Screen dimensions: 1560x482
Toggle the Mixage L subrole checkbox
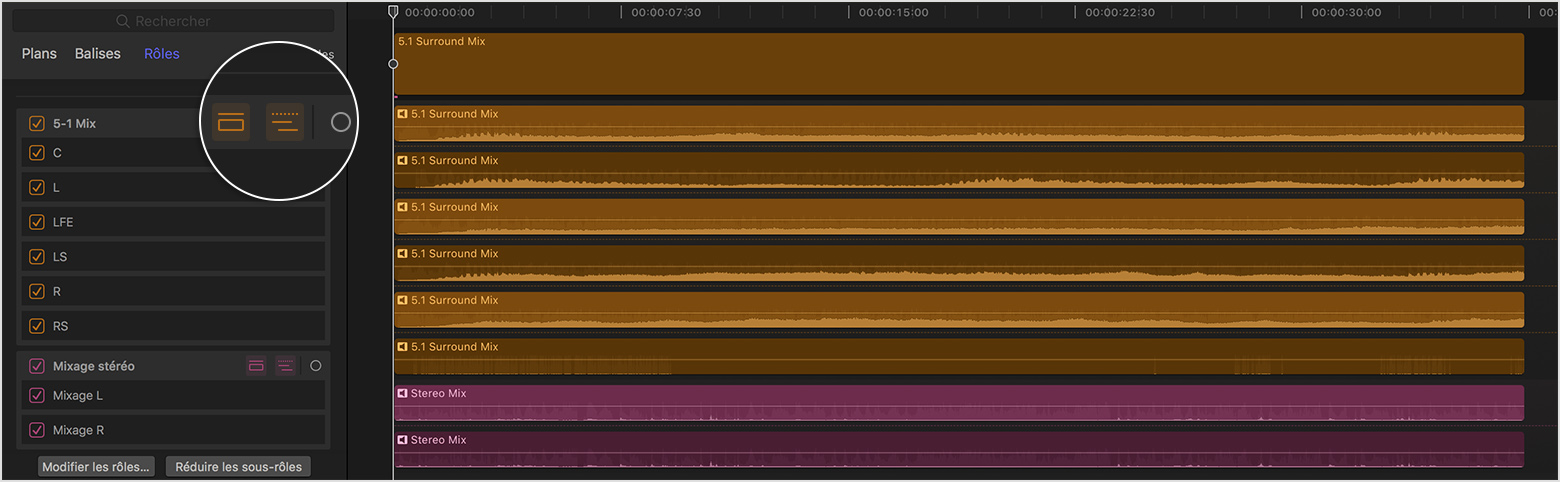[x=37, y=395]
